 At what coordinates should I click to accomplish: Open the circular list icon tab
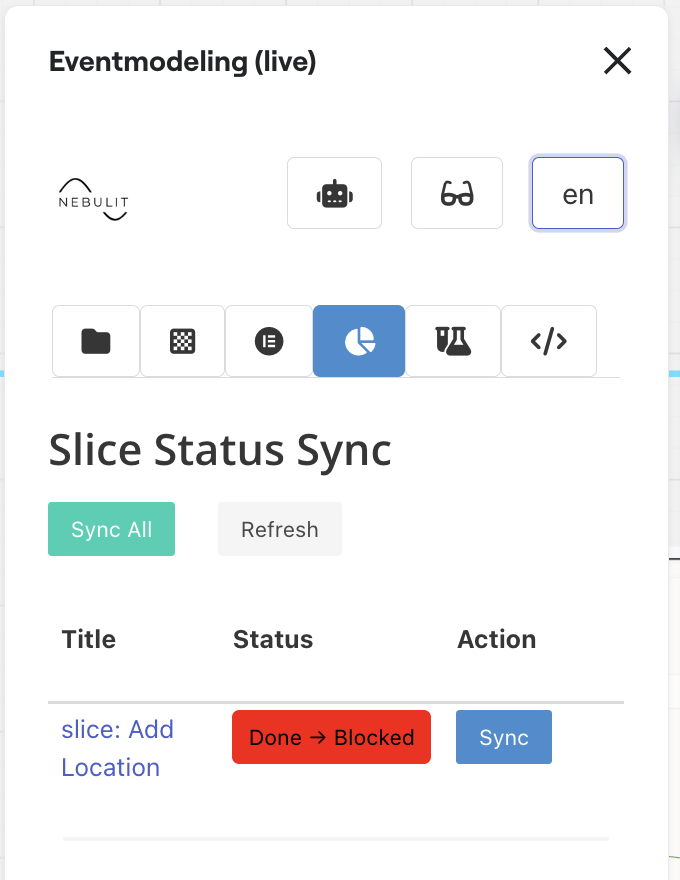[x=269, y=341]
